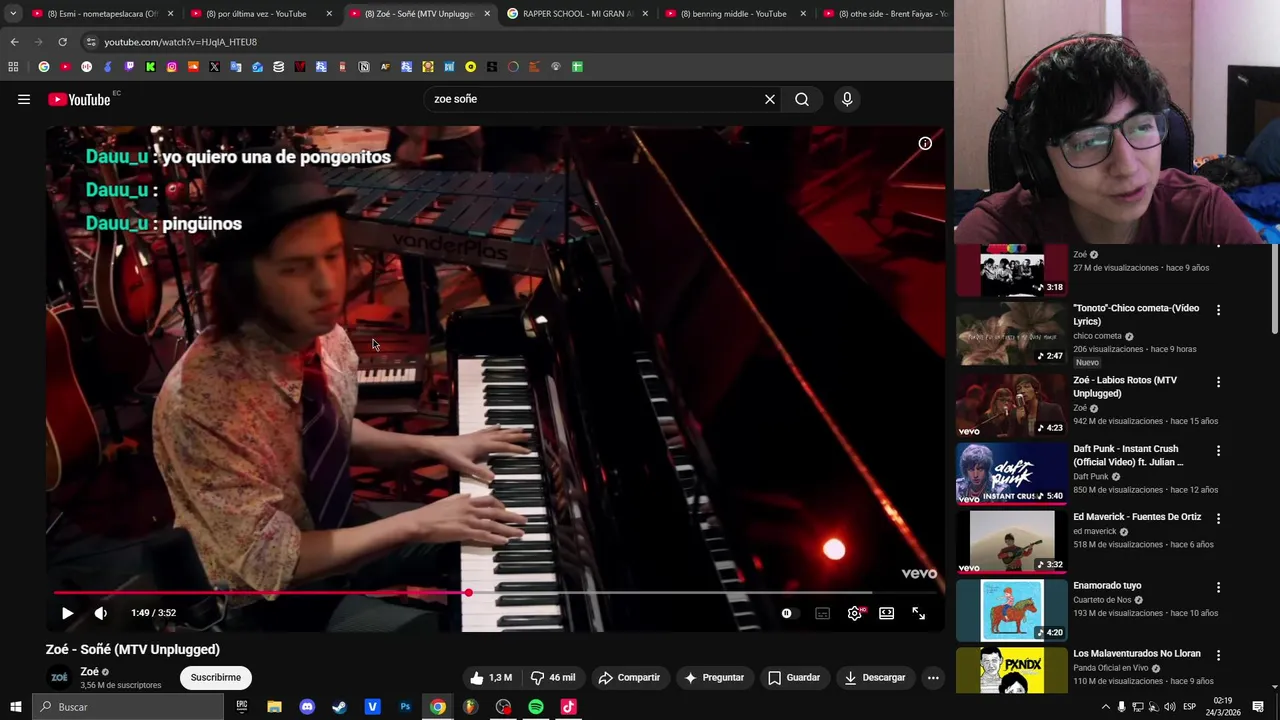Start voice search with the microphone
This screenshot has height=720, width=1280.
tap(847, 99)
